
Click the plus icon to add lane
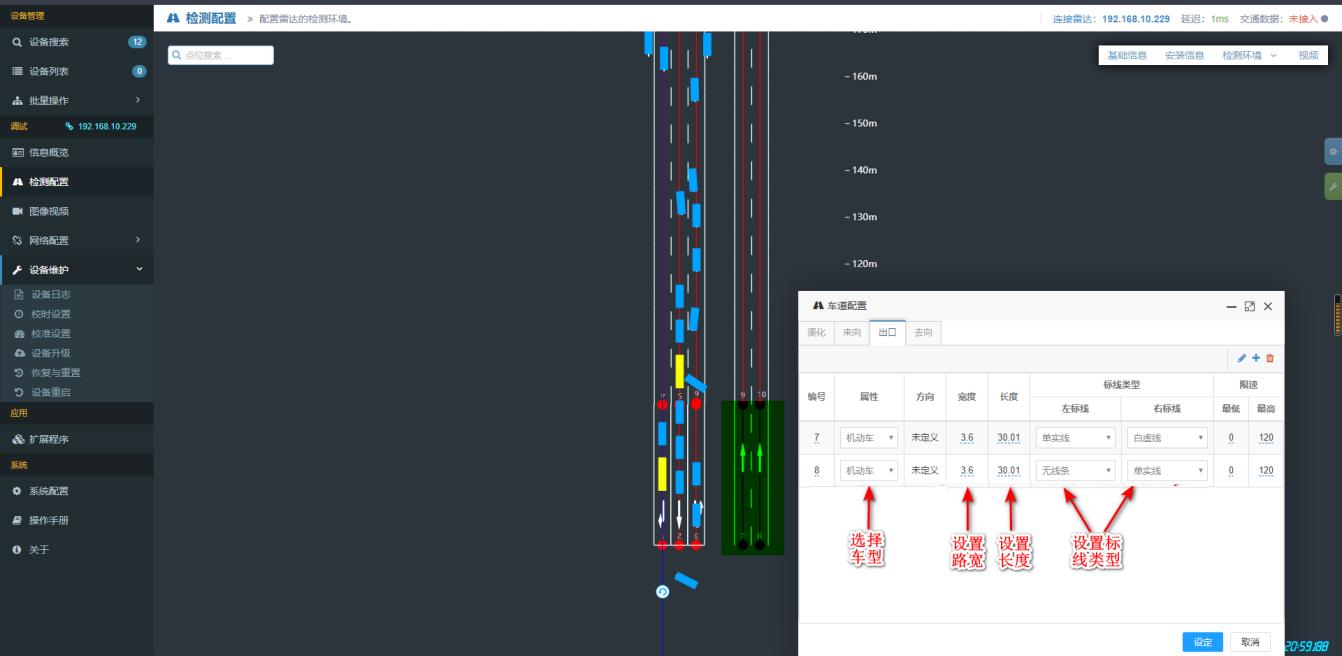tap(1256, 358)
